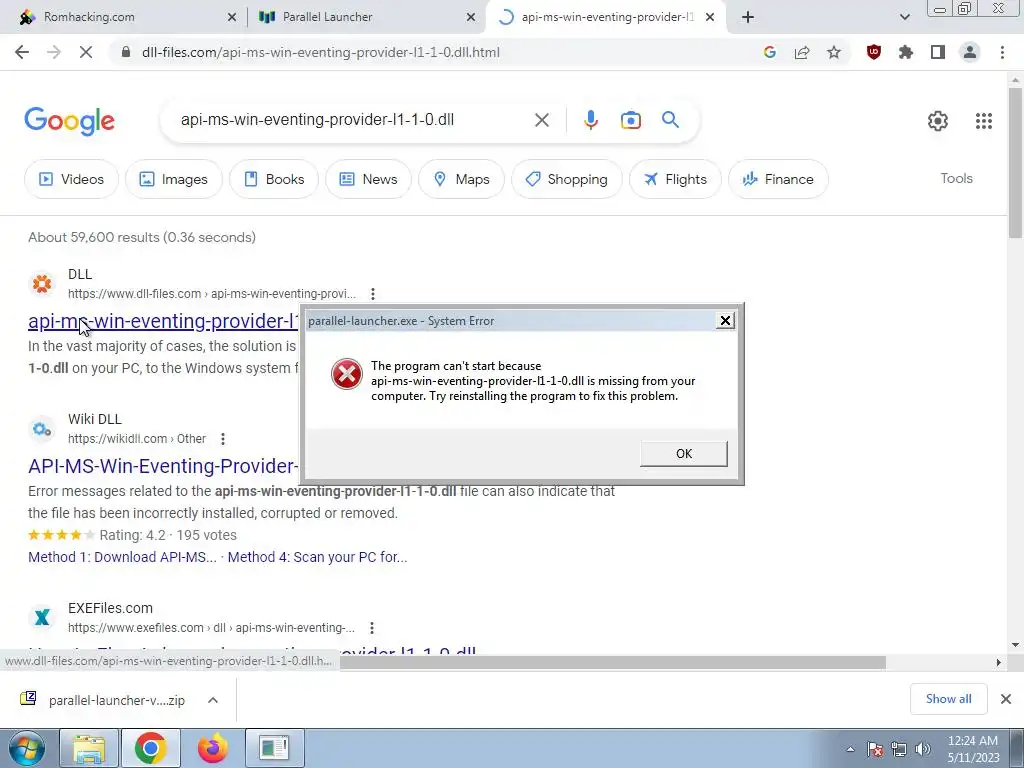Switch to the Parallel Launcher tab
Image resolution: width=1024 pixels, height=768 pixels.
pos(327,17)
